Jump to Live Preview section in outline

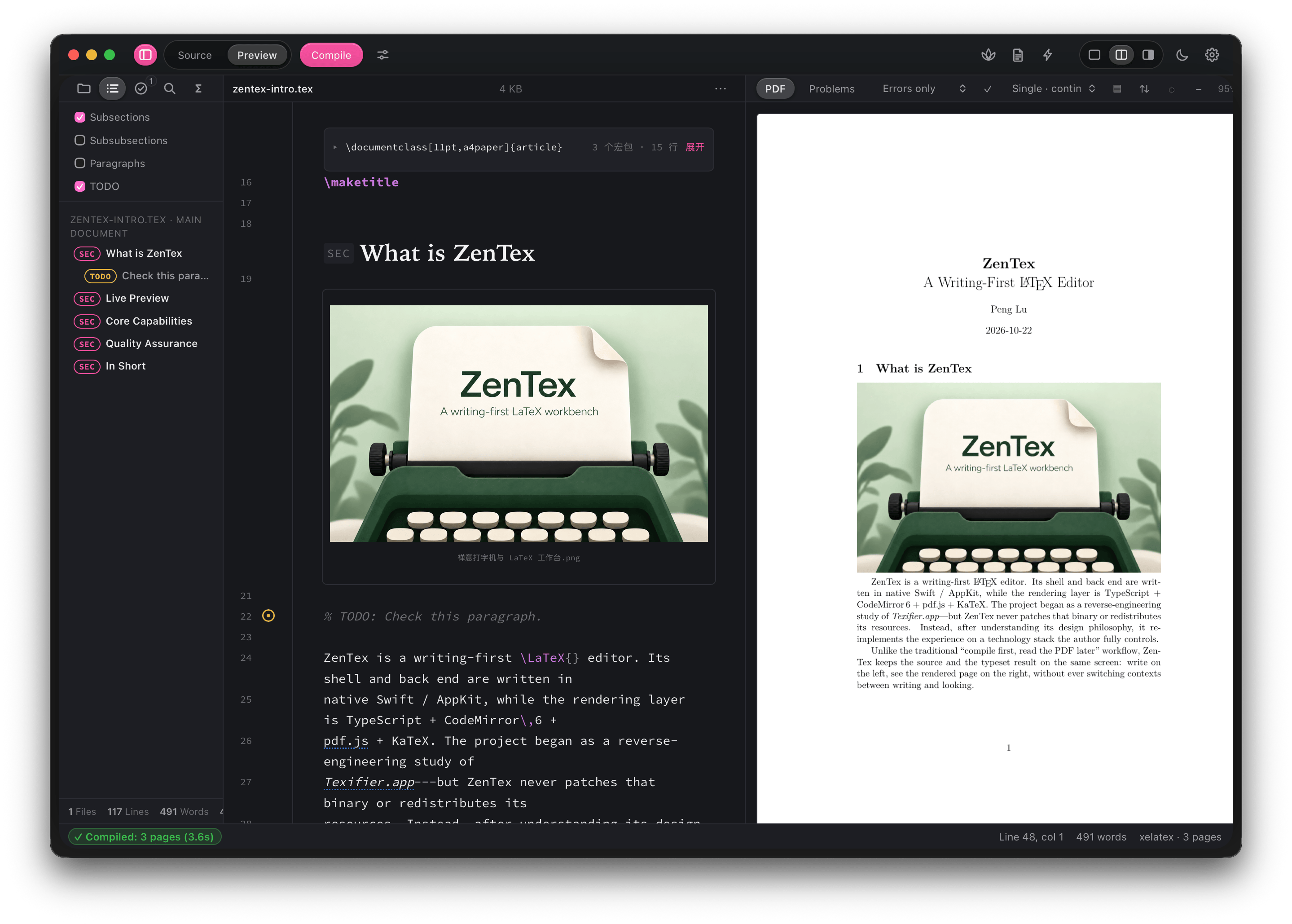136,298
